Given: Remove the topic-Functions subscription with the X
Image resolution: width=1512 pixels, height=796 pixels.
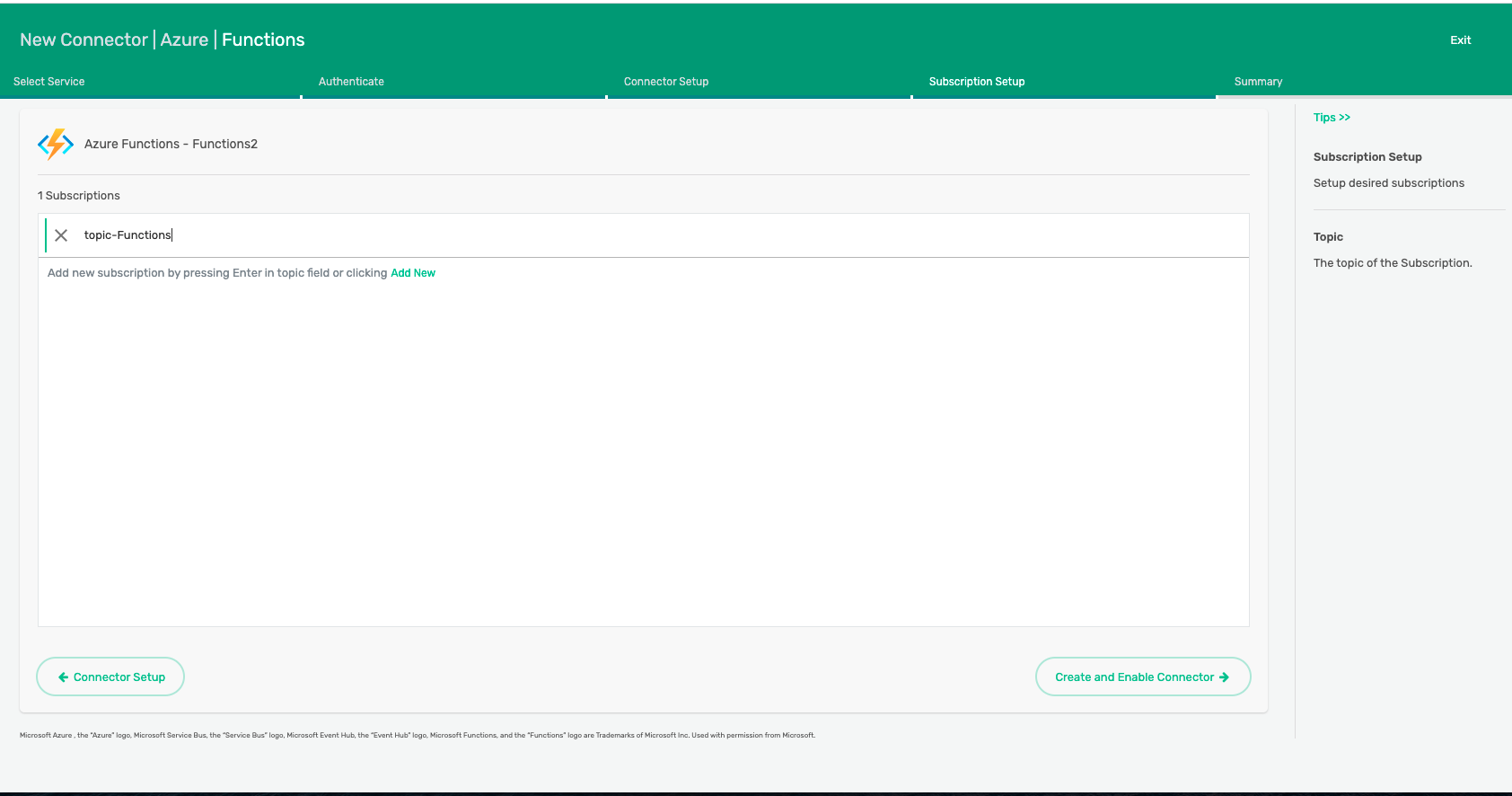Looking at the screenshot, I should pyautogui.click(x=61, y=235).
